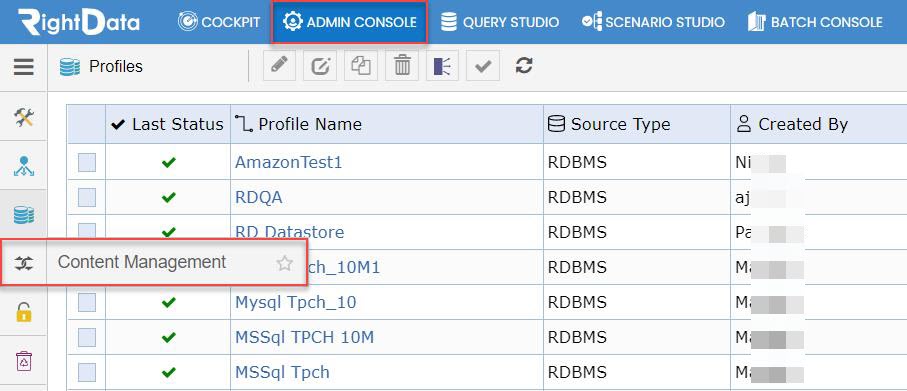Viewport: 907px width, 391px height.
Task: Open the hamburger menu icon
Action: pyautogui.click(x=24, y=67)
